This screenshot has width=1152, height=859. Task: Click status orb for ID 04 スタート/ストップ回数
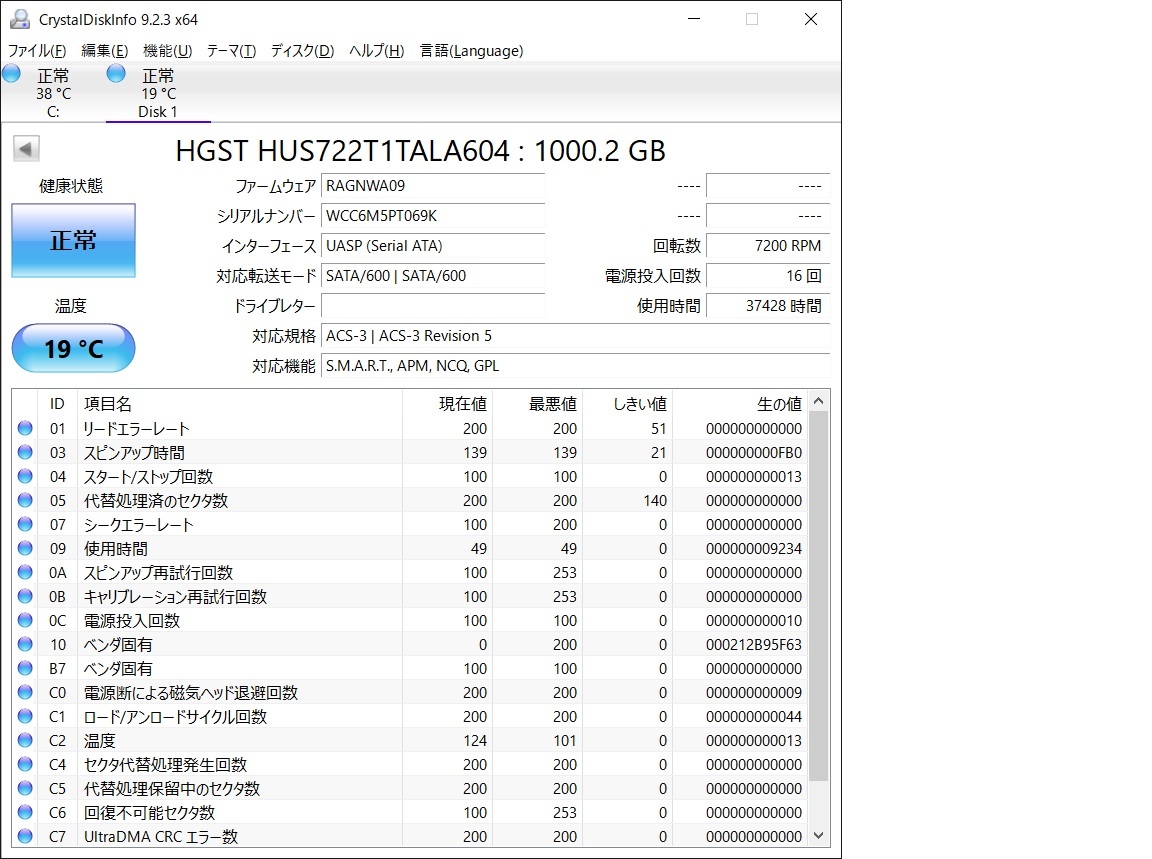click(x=25, y=475)
